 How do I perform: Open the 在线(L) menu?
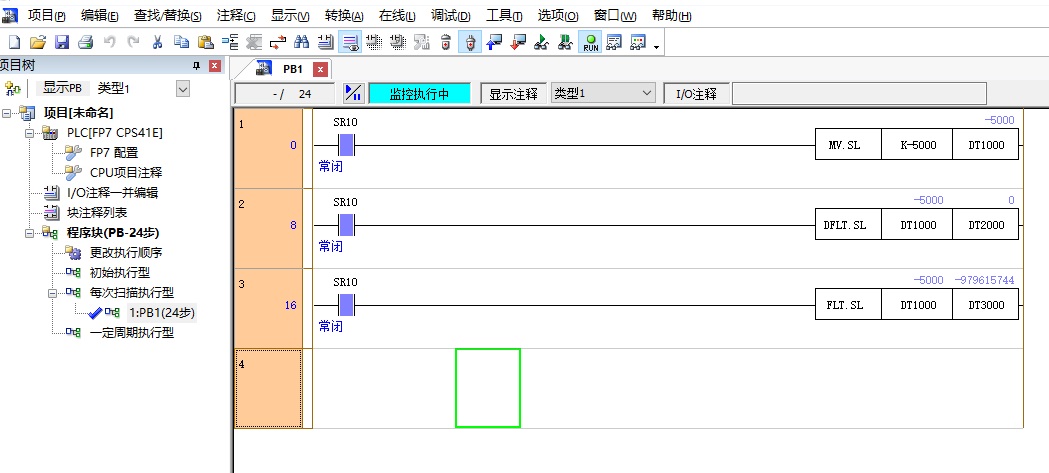[x=397, y=16]
